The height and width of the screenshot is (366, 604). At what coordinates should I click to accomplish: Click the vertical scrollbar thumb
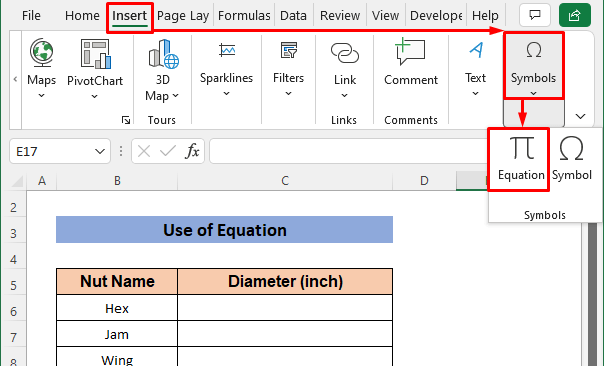(593, 293)
